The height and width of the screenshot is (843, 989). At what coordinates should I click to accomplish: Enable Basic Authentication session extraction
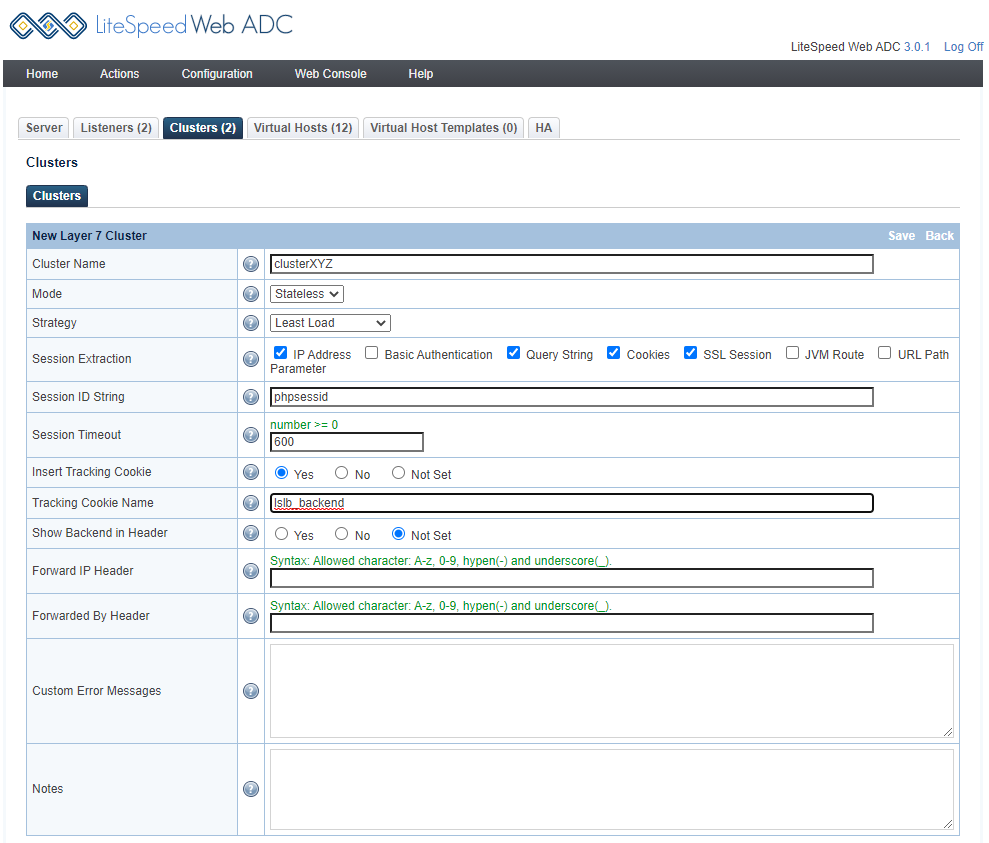point(372,353)
